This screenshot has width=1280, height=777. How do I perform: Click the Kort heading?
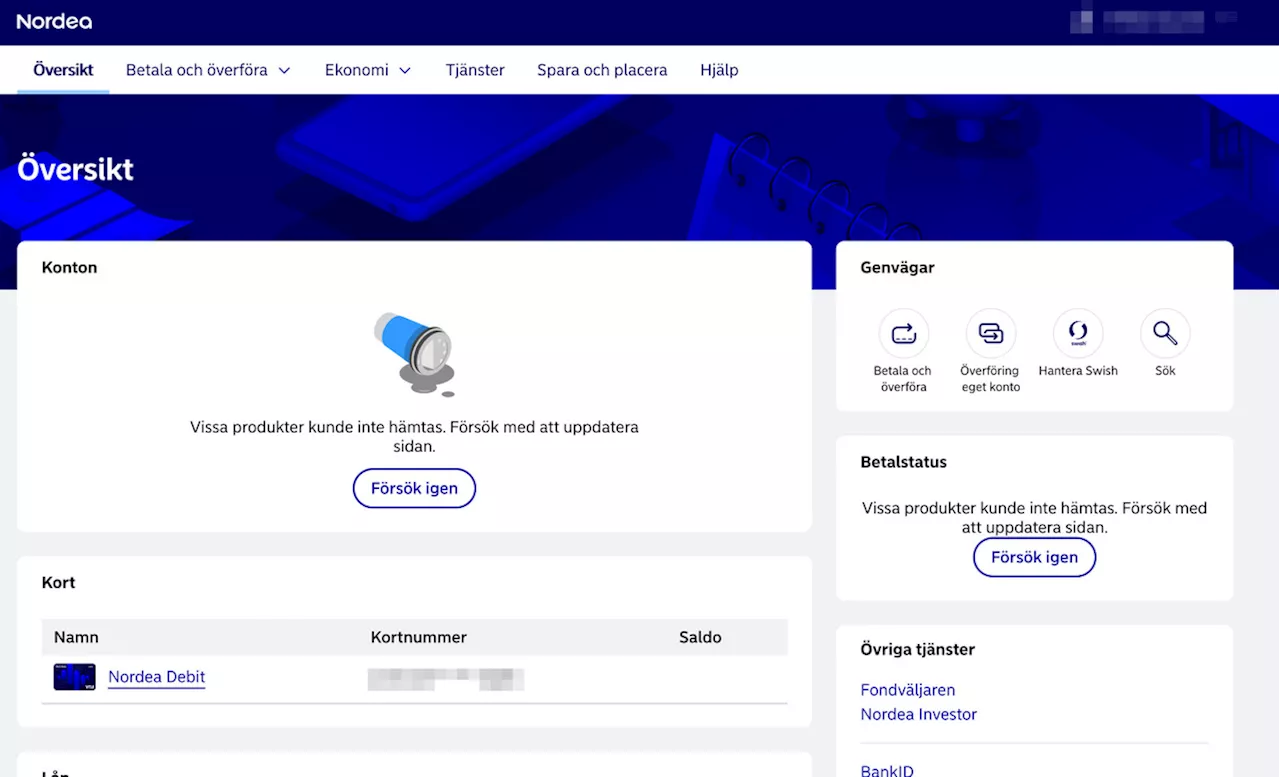pos(58,582)
